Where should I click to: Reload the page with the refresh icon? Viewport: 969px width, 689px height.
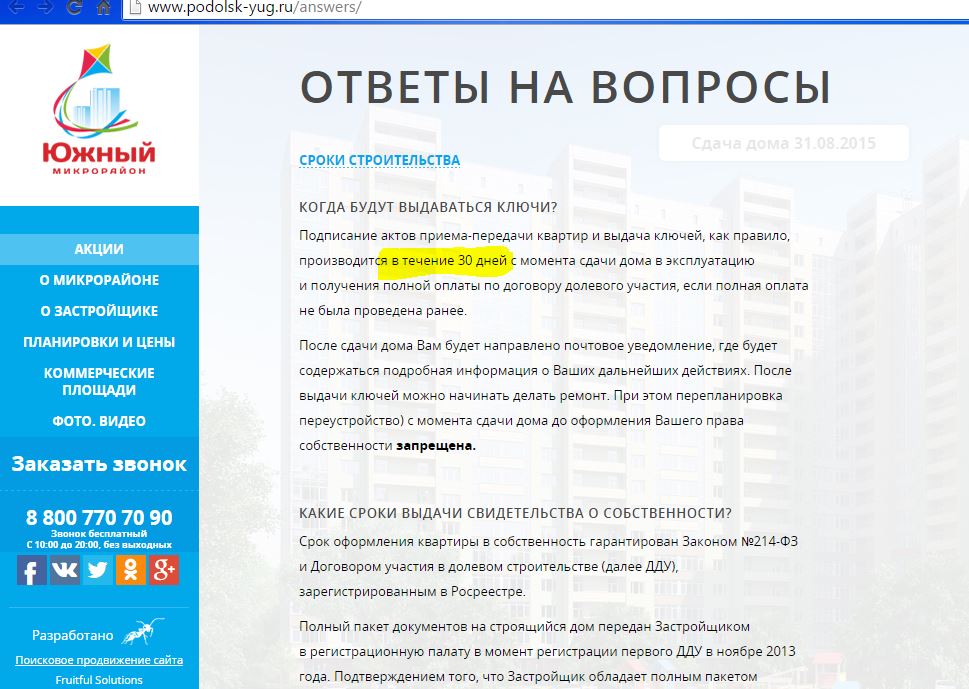coord(75,8)
